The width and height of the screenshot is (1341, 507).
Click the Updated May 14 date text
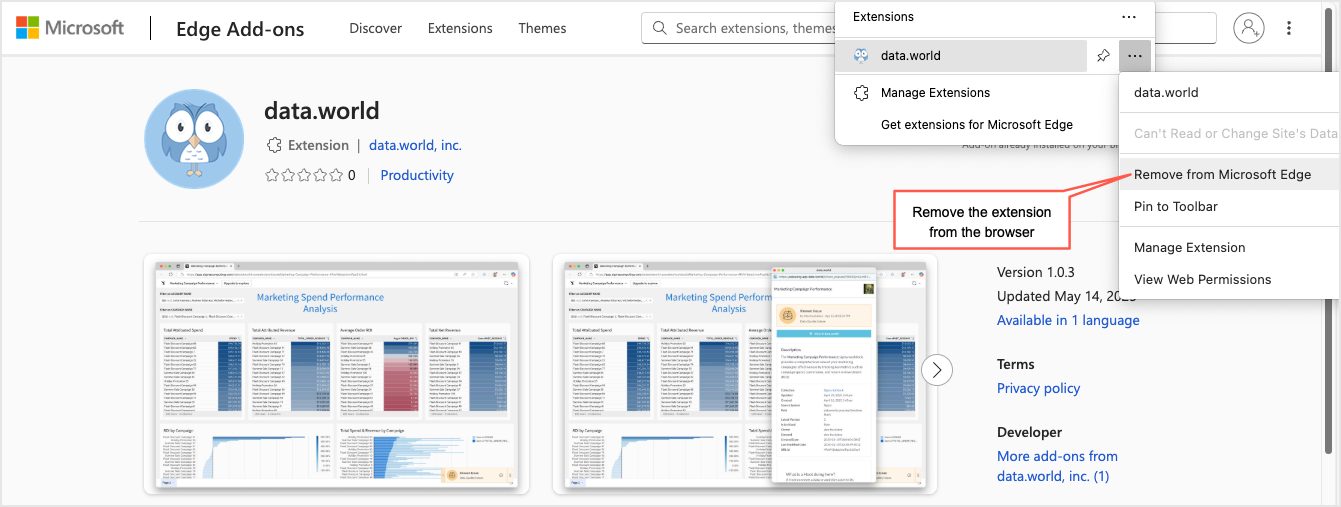pyautogui.click(x=1067, y=296)
